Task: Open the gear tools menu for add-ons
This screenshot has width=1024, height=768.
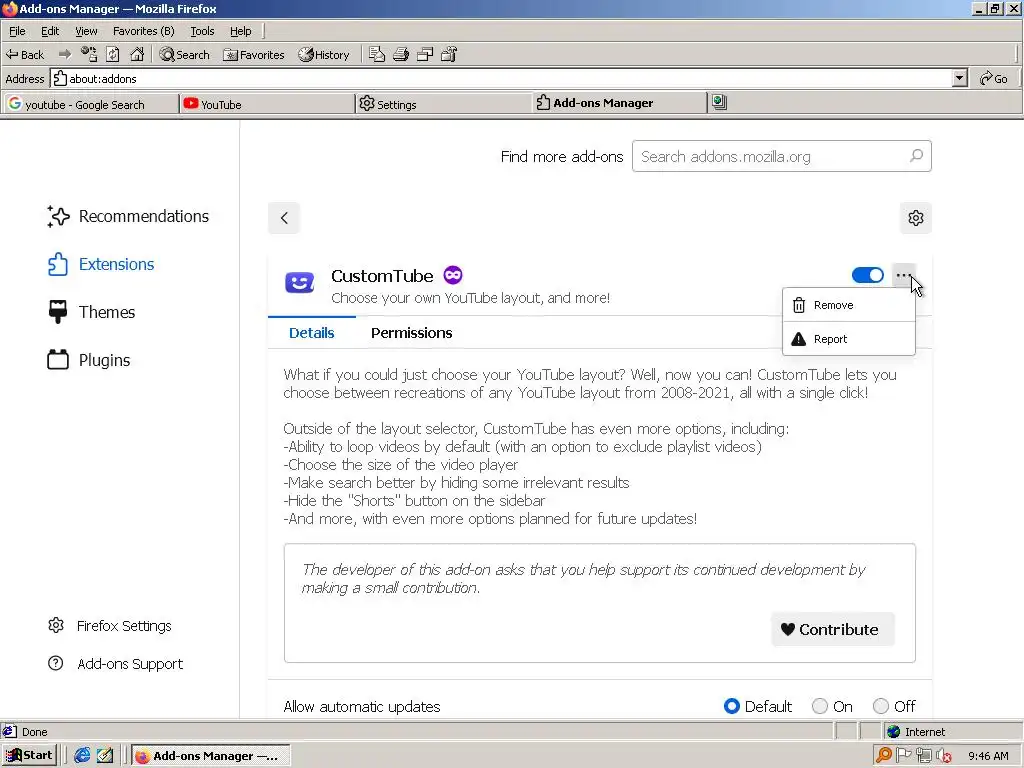Action: (916, 217)
